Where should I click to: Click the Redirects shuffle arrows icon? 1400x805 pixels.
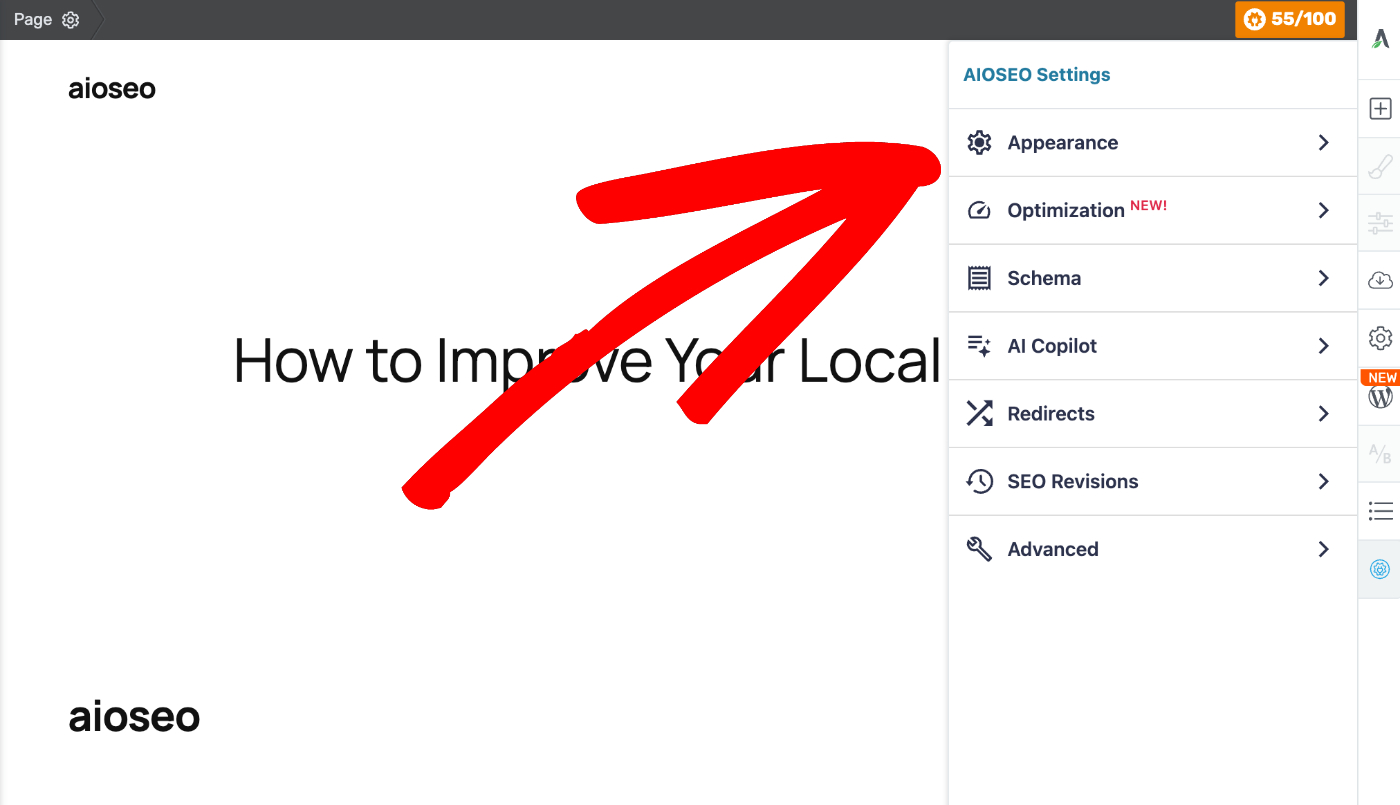(979, 414)
